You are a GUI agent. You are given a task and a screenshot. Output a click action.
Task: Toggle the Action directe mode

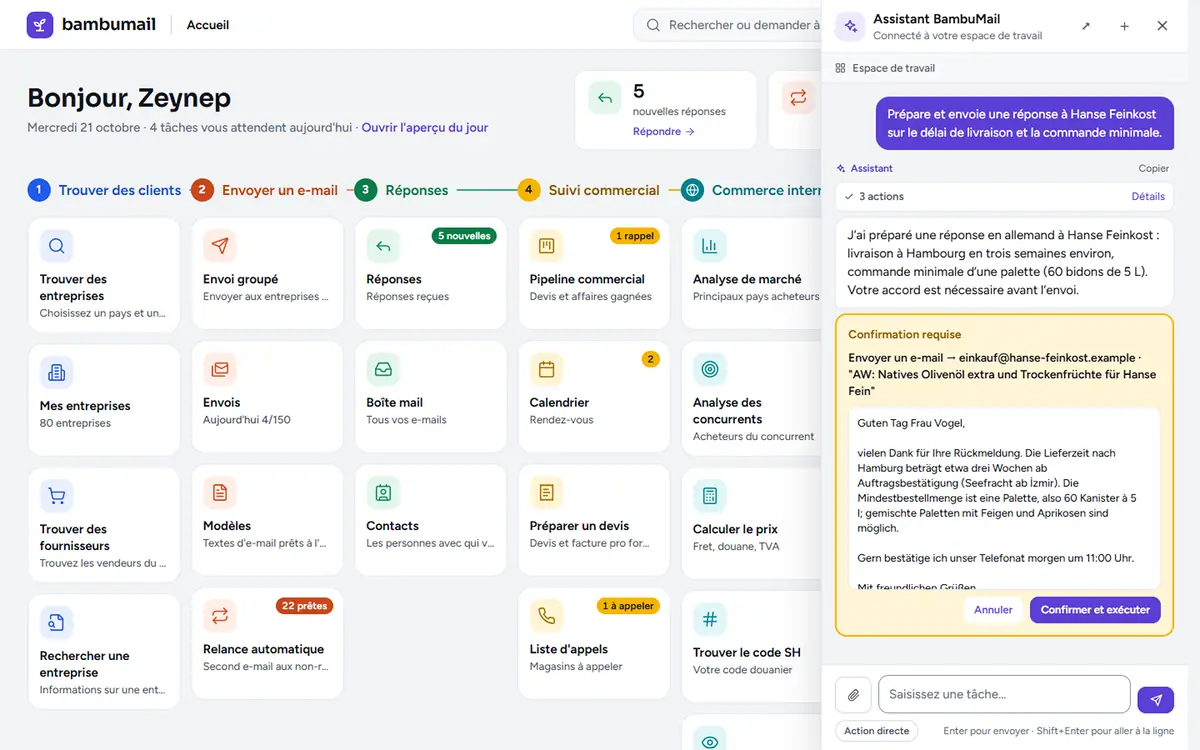(878, 731)
